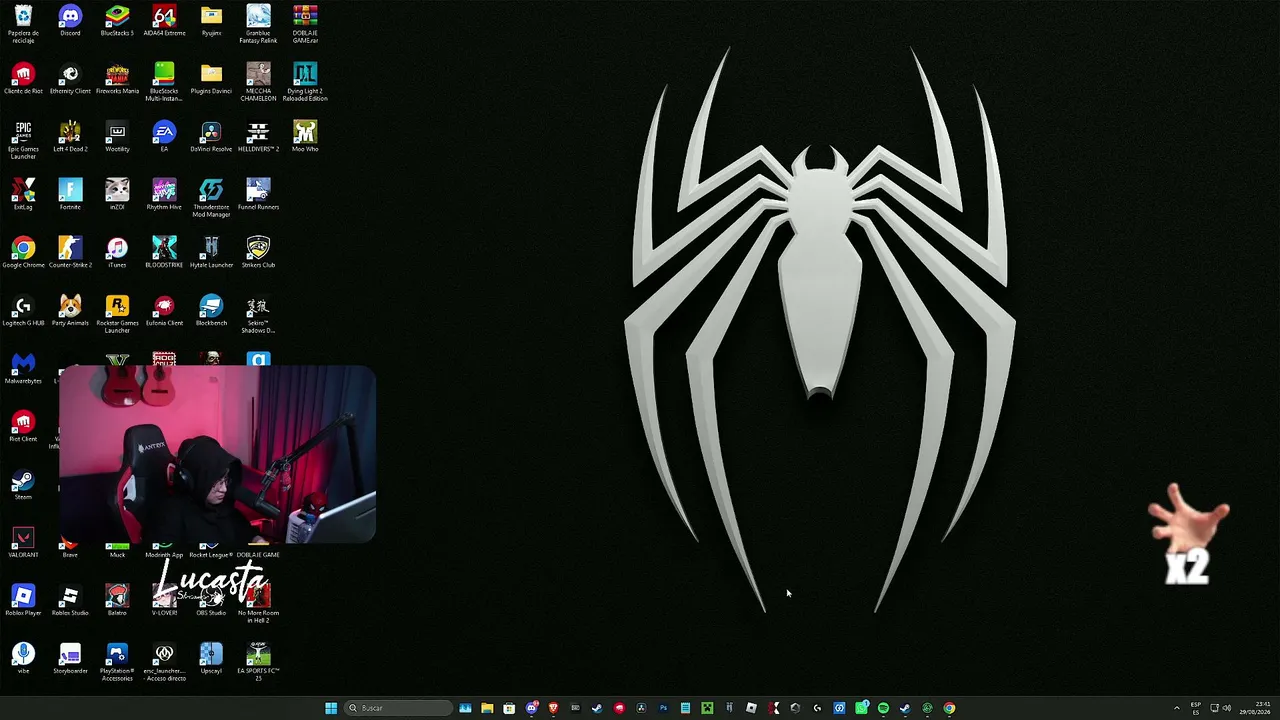Image resolution: width=1280 pixels, height=720 pixels.
Task: Select the Epic Games Launcher shortcut
Action: (x=23, y=141)
